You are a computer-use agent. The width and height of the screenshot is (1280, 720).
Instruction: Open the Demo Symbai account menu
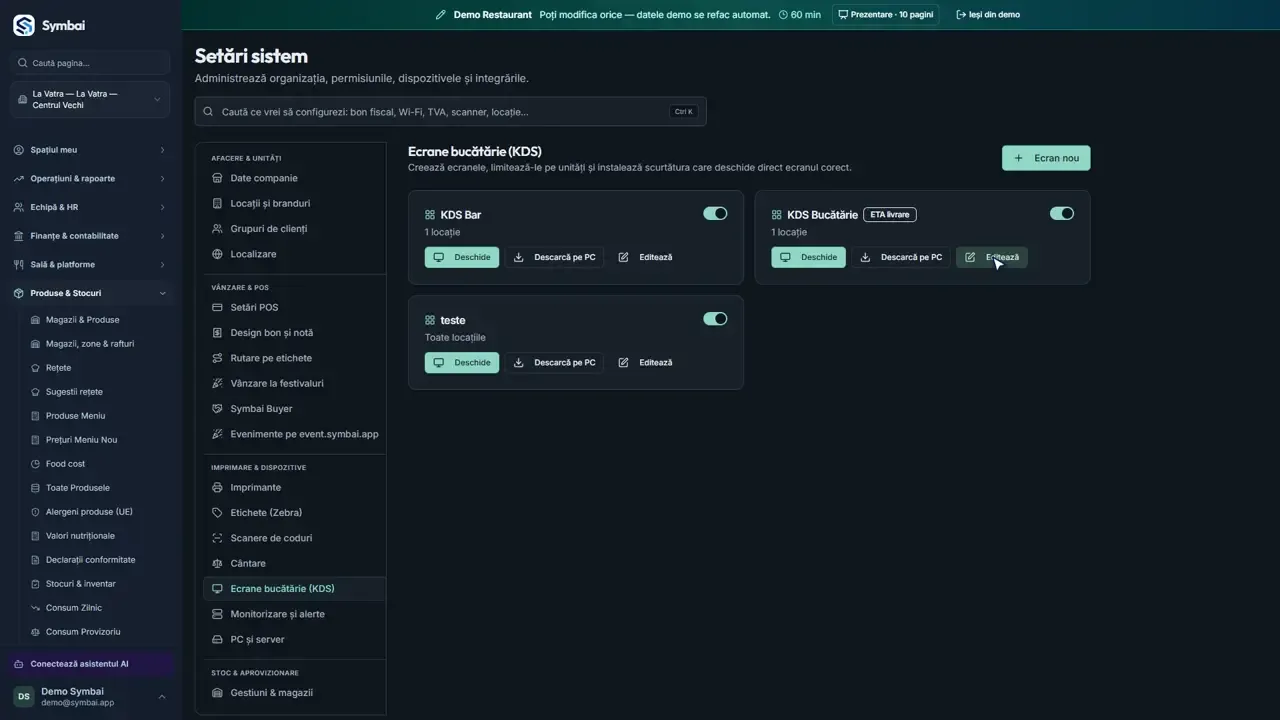[90, 697]
